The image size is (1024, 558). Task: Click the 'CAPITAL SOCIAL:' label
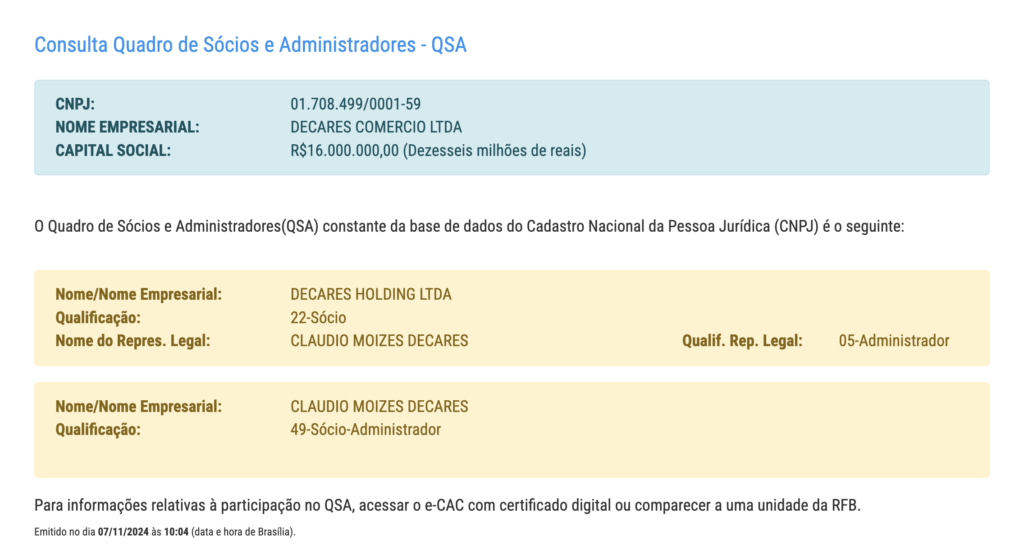[x=113, y=151]
